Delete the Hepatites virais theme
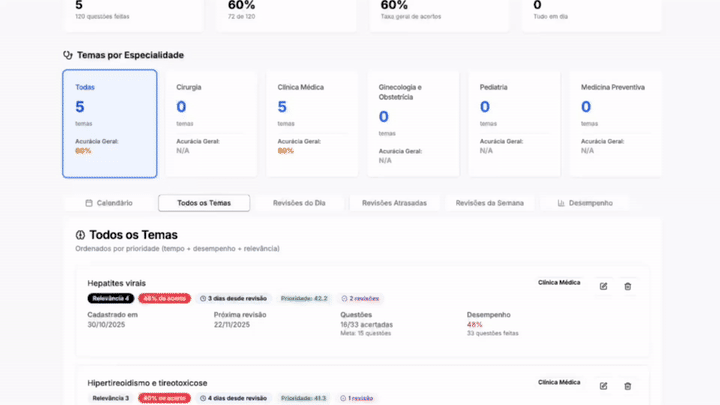Image resolution: width=720 pixels, height=405 pixels. pos(628,286)
